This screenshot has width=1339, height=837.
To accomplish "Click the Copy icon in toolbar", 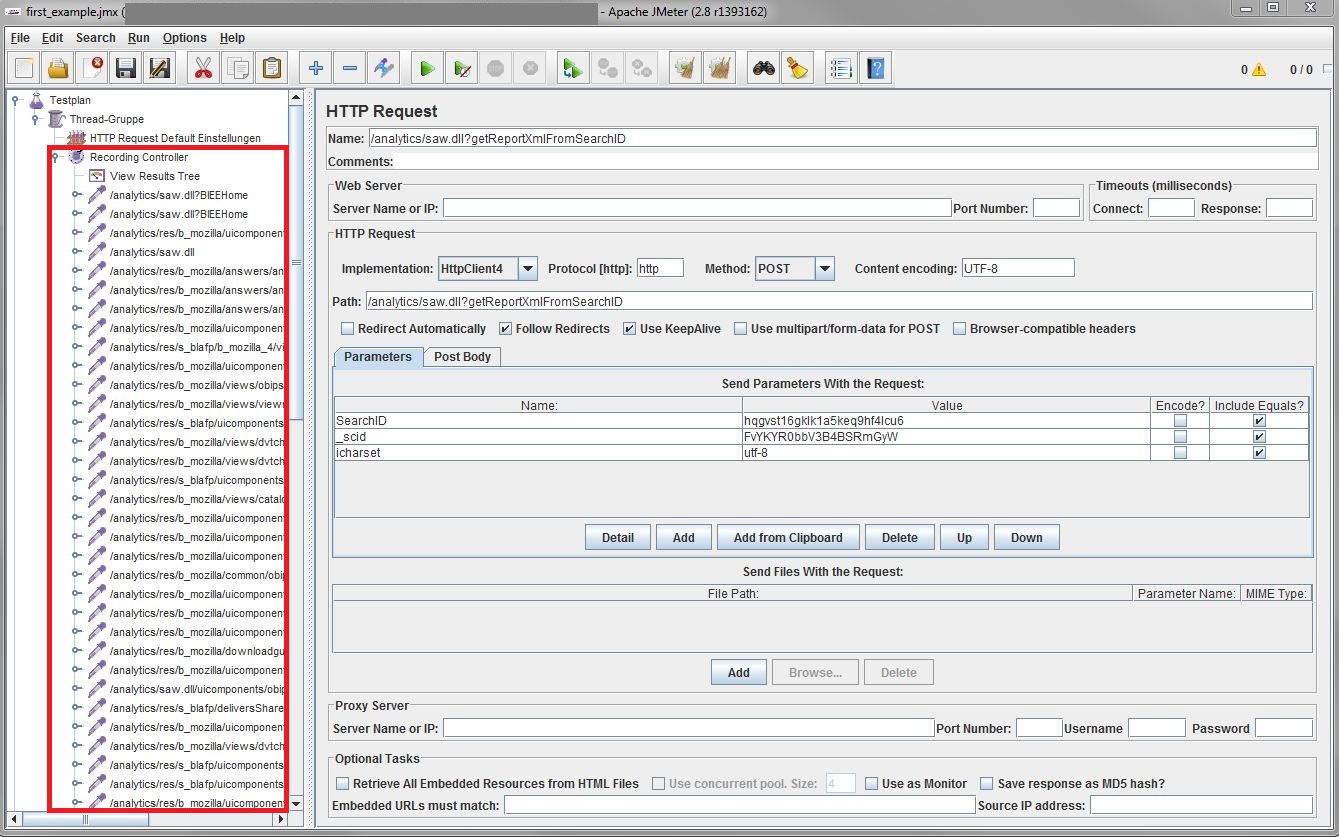I will (238, 69).
